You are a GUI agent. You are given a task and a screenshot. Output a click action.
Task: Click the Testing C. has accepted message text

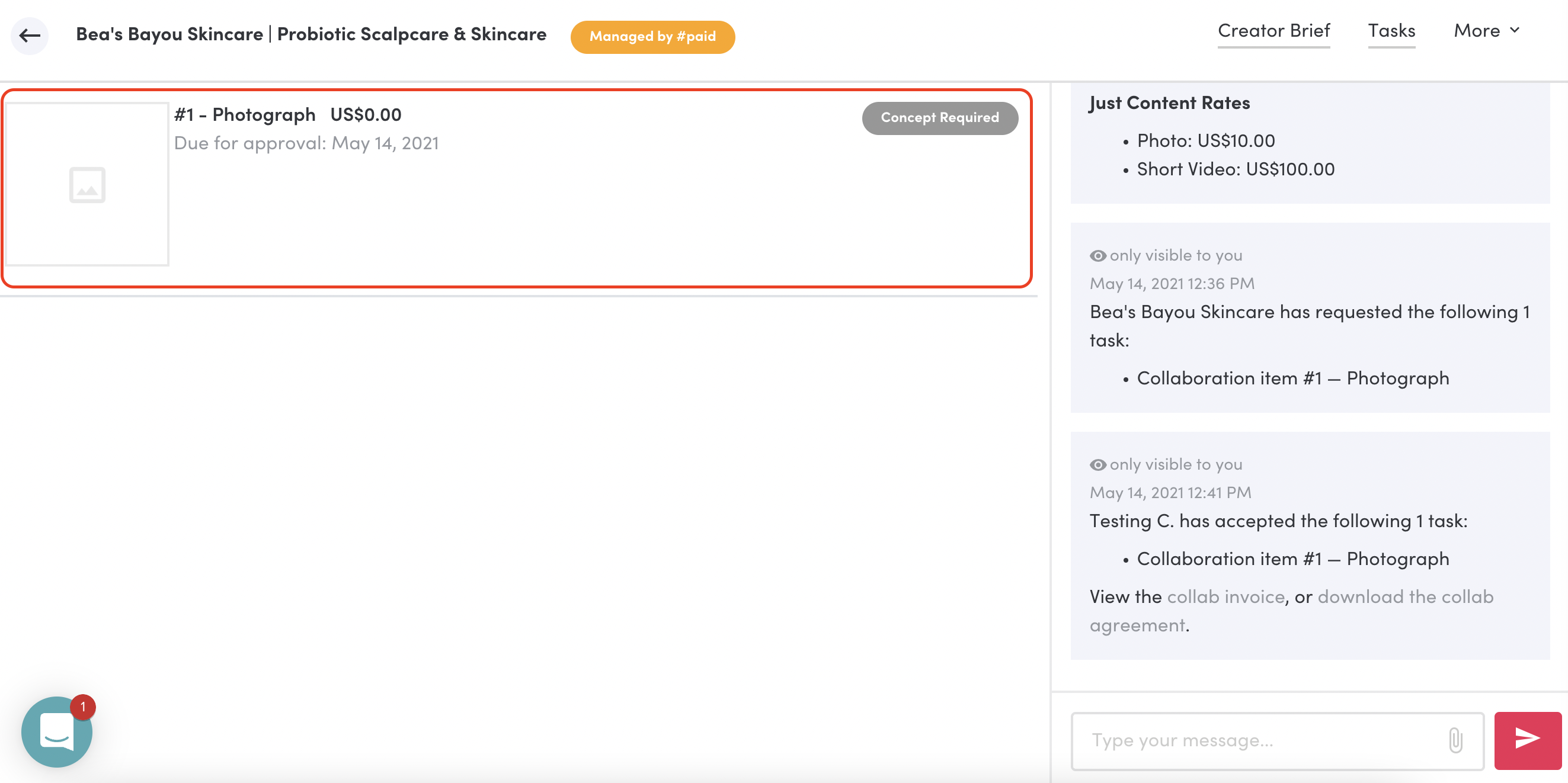point(1278,521)
